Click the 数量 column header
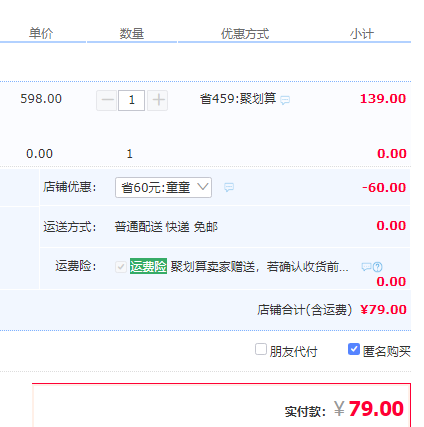 (132, 34)
